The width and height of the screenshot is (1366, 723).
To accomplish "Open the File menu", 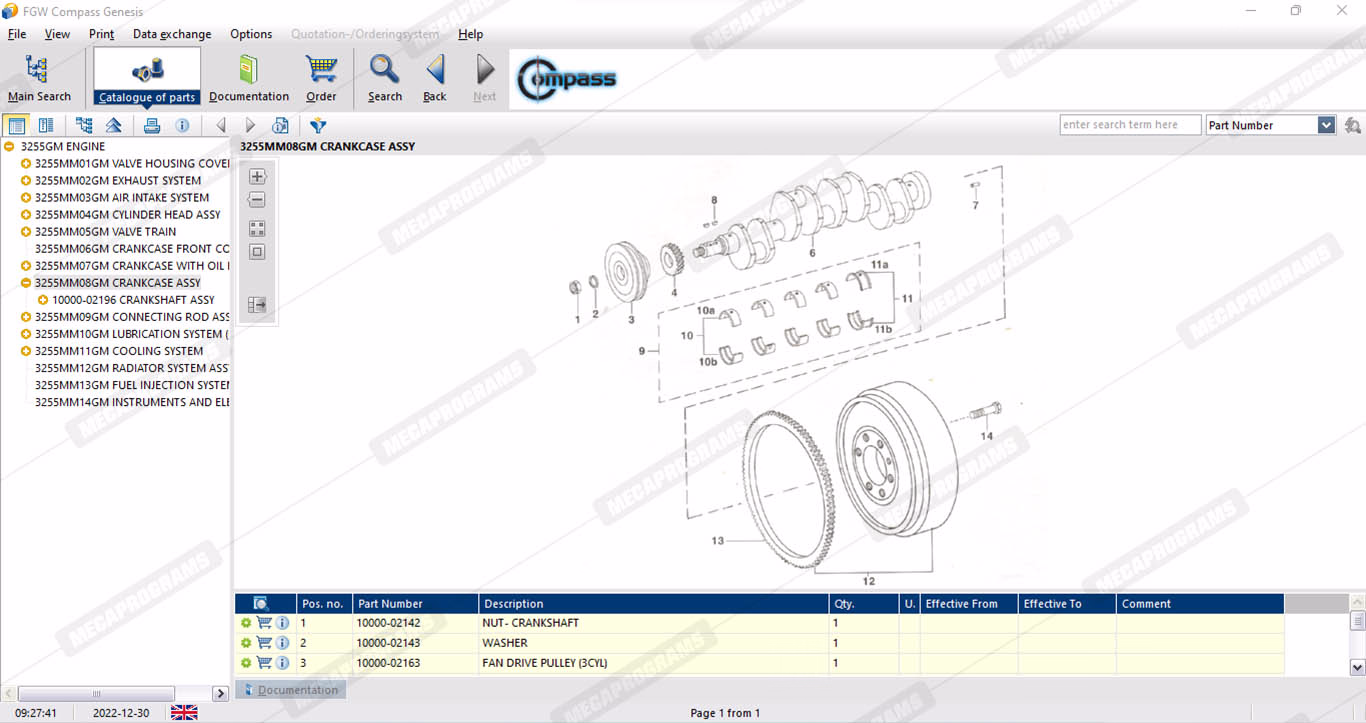I will click(17, 34).
